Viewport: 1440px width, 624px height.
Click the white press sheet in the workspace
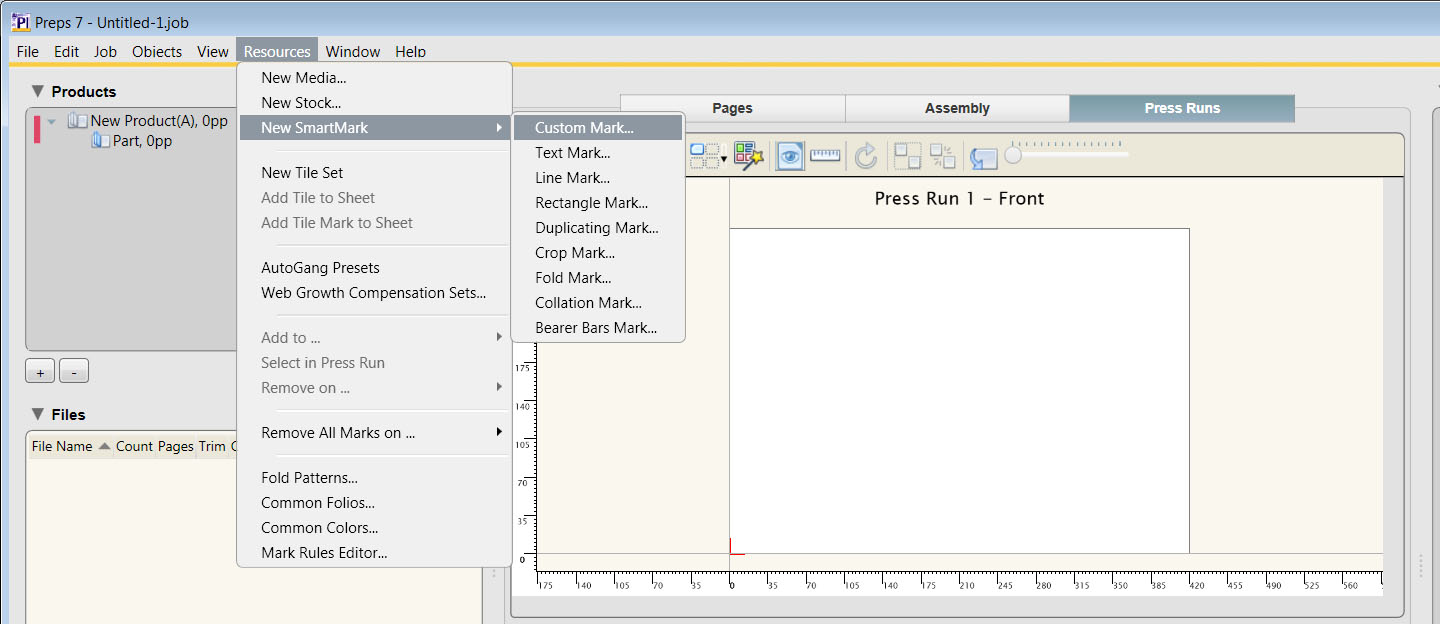(x=959, y=390)
